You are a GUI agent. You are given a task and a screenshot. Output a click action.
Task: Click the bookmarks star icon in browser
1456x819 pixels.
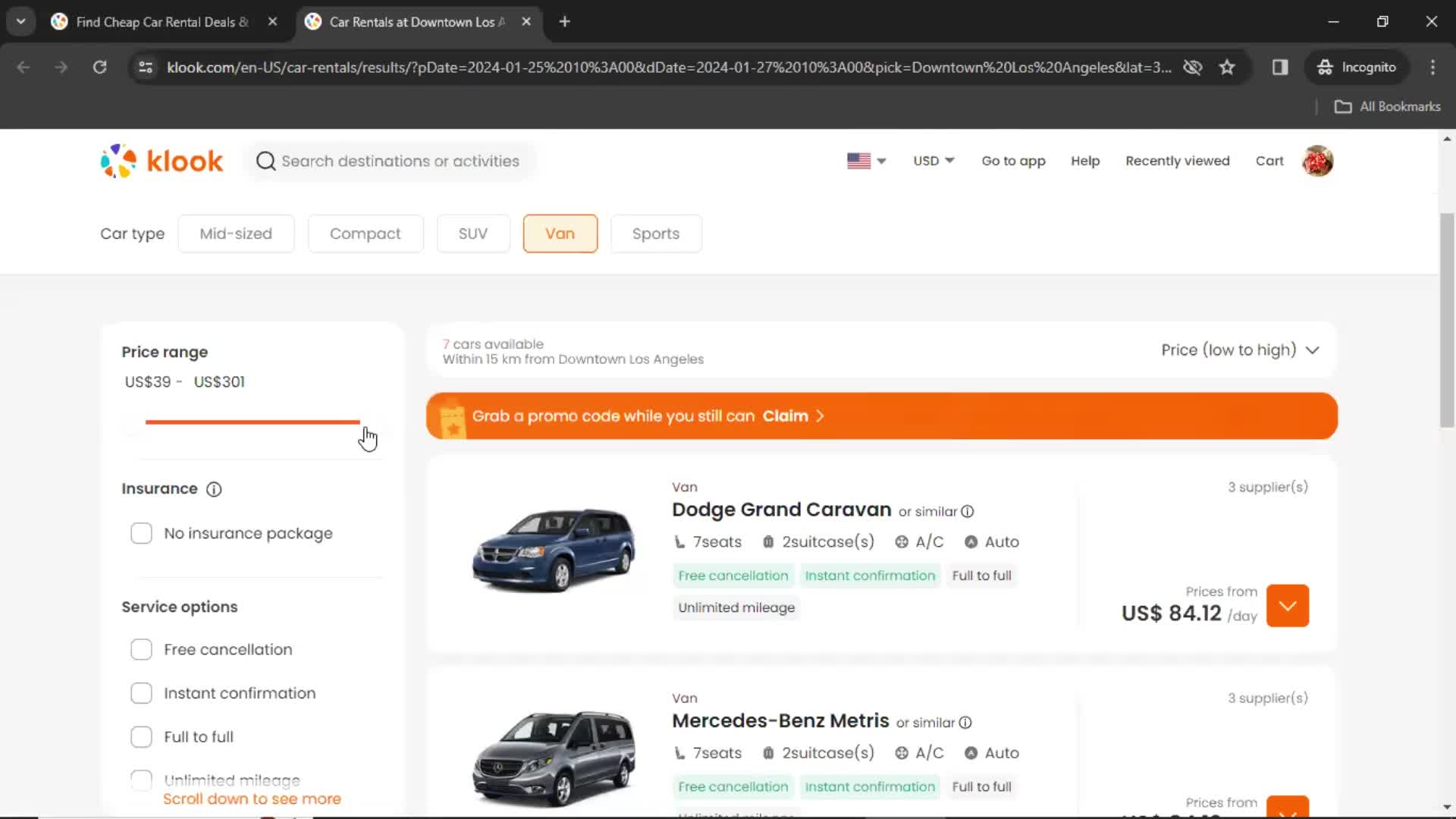point(1227,67)
